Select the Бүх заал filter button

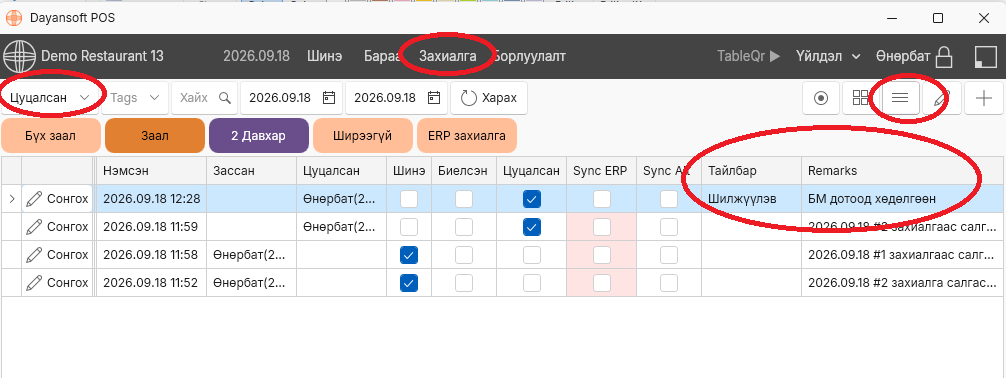pyautogui.click(x=51, y=135)
